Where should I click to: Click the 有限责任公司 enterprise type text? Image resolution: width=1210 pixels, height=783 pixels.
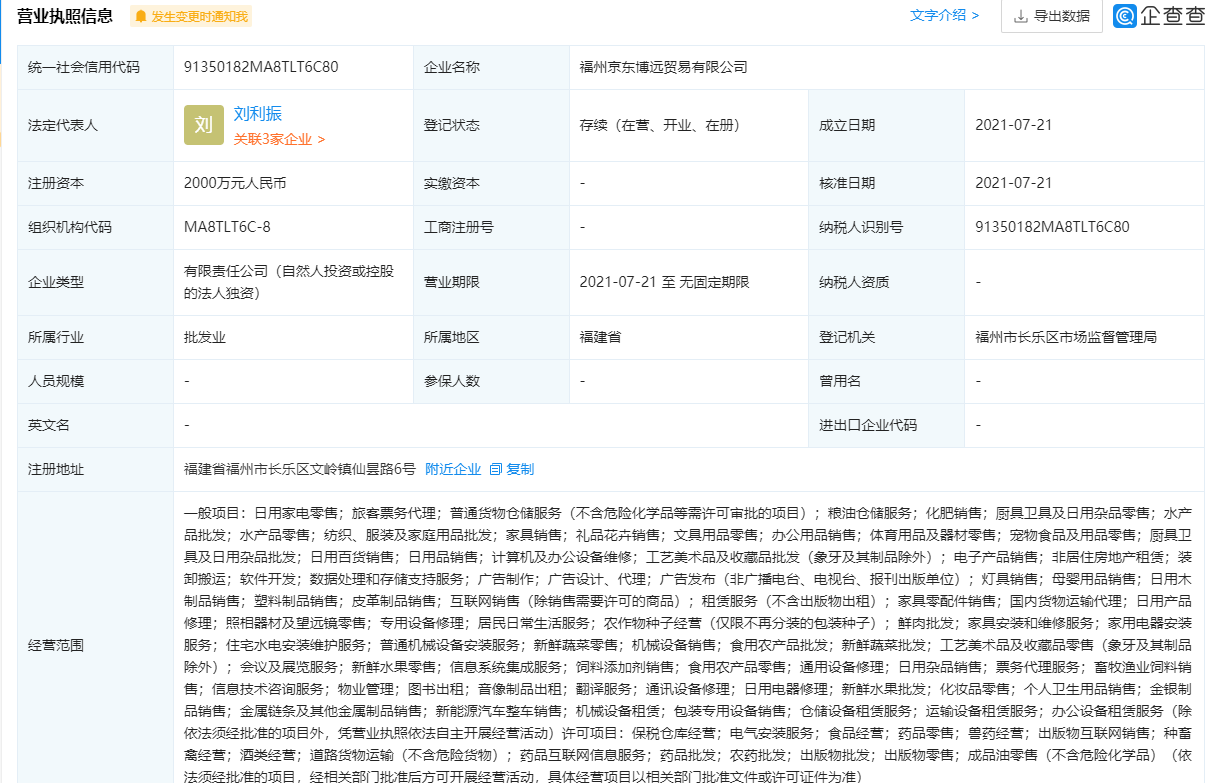point(290,282)
